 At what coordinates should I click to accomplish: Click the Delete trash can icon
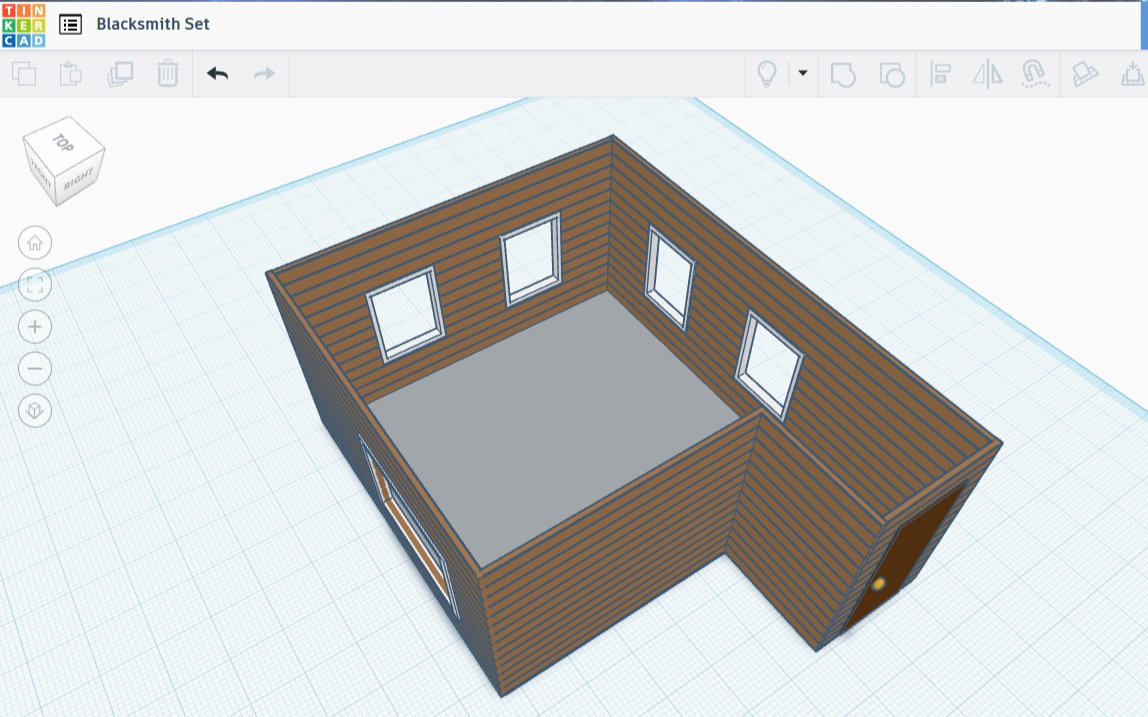point(168,74)
